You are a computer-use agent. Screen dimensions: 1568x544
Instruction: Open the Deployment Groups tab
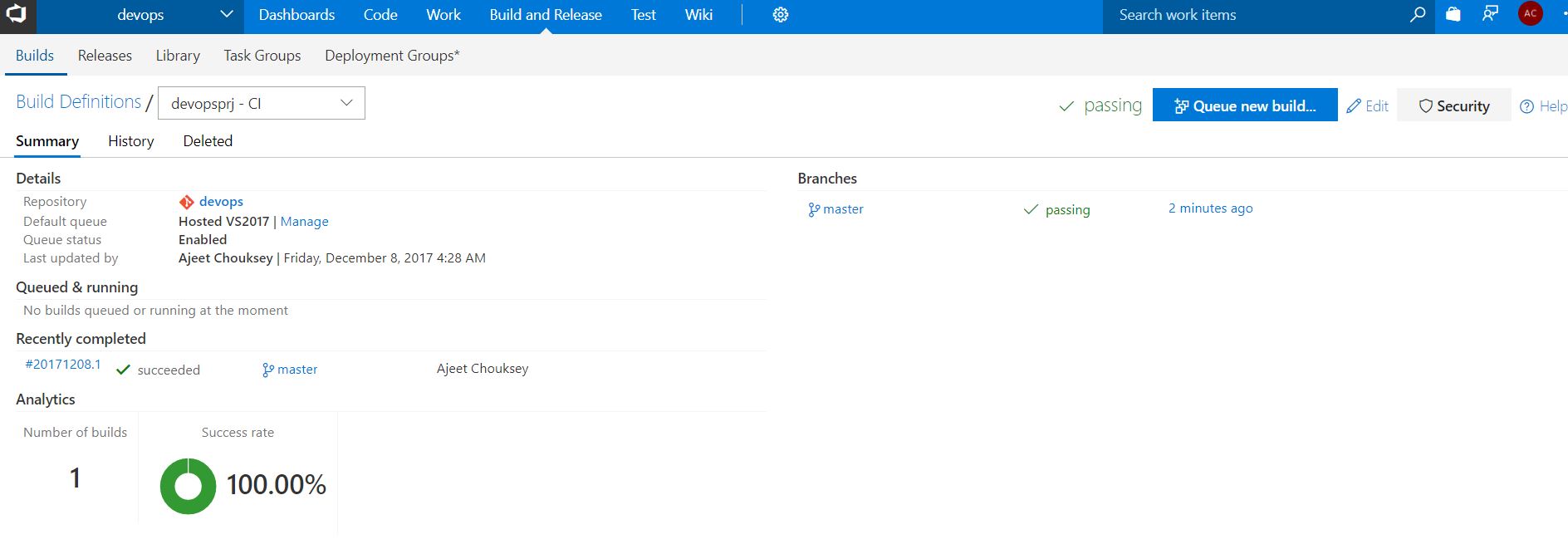pos(392,56)
